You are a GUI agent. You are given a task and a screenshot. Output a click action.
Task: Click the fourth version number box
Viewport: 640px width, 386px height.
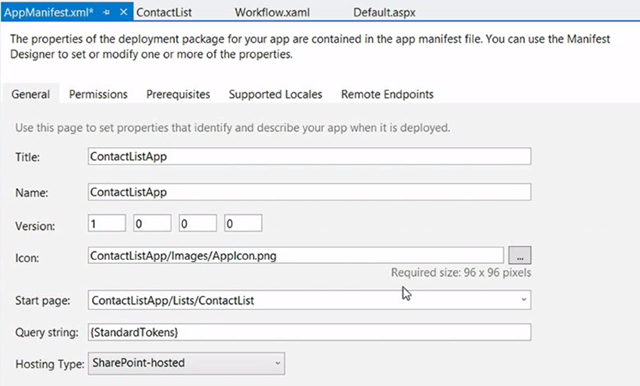point(243,223)
